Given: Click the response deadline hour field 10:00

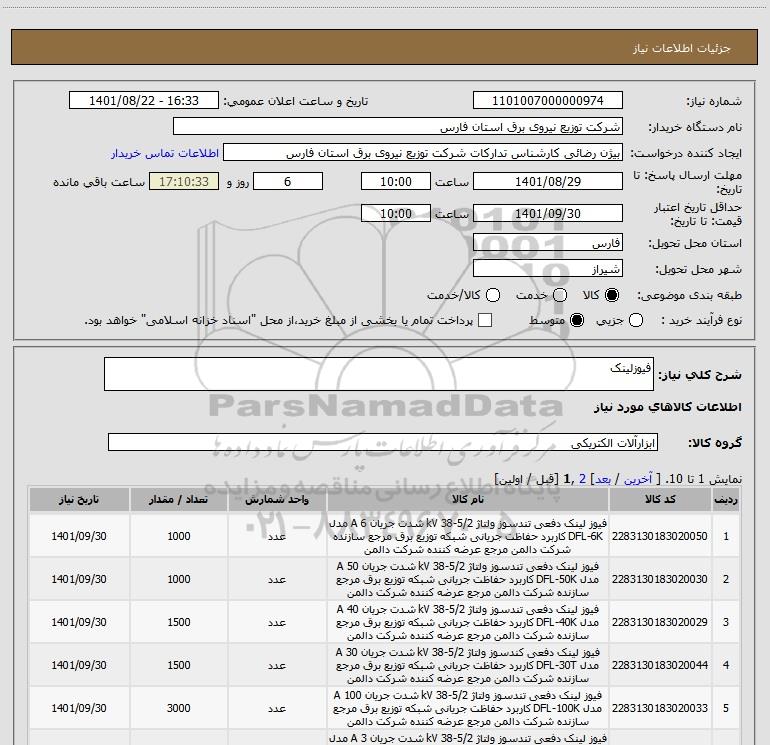Looking at the screenshot, I should pyautogui.click(x=396, y=181).
